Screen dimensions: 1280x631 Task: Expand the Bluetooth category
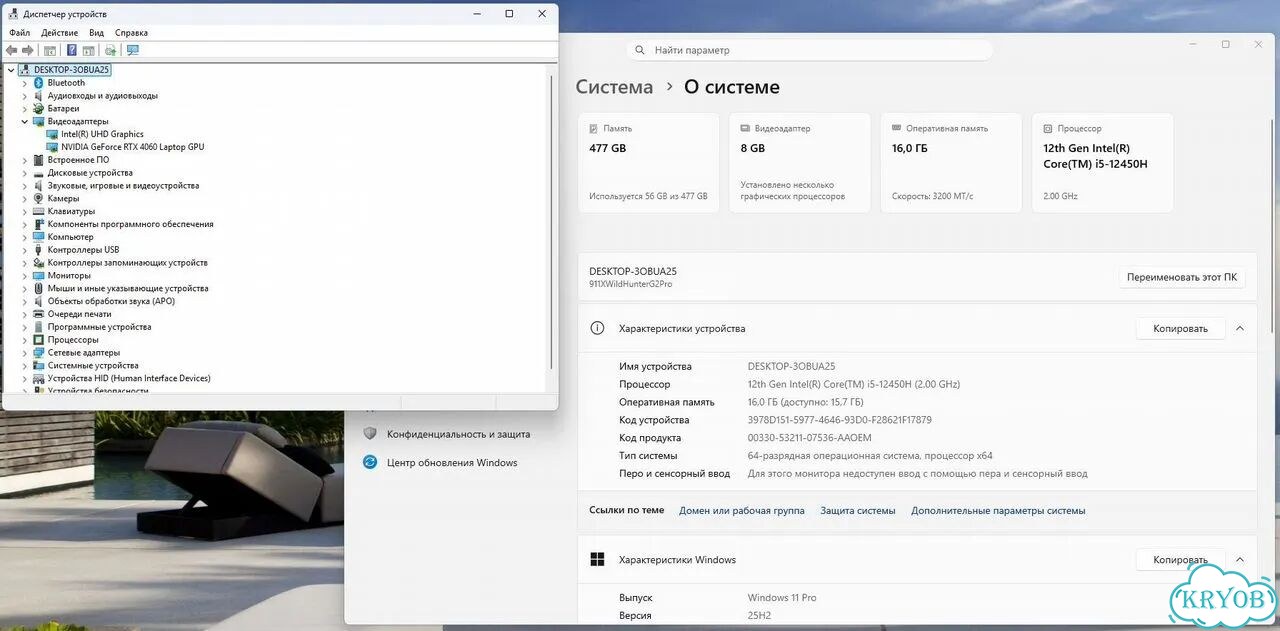[25, 83]
